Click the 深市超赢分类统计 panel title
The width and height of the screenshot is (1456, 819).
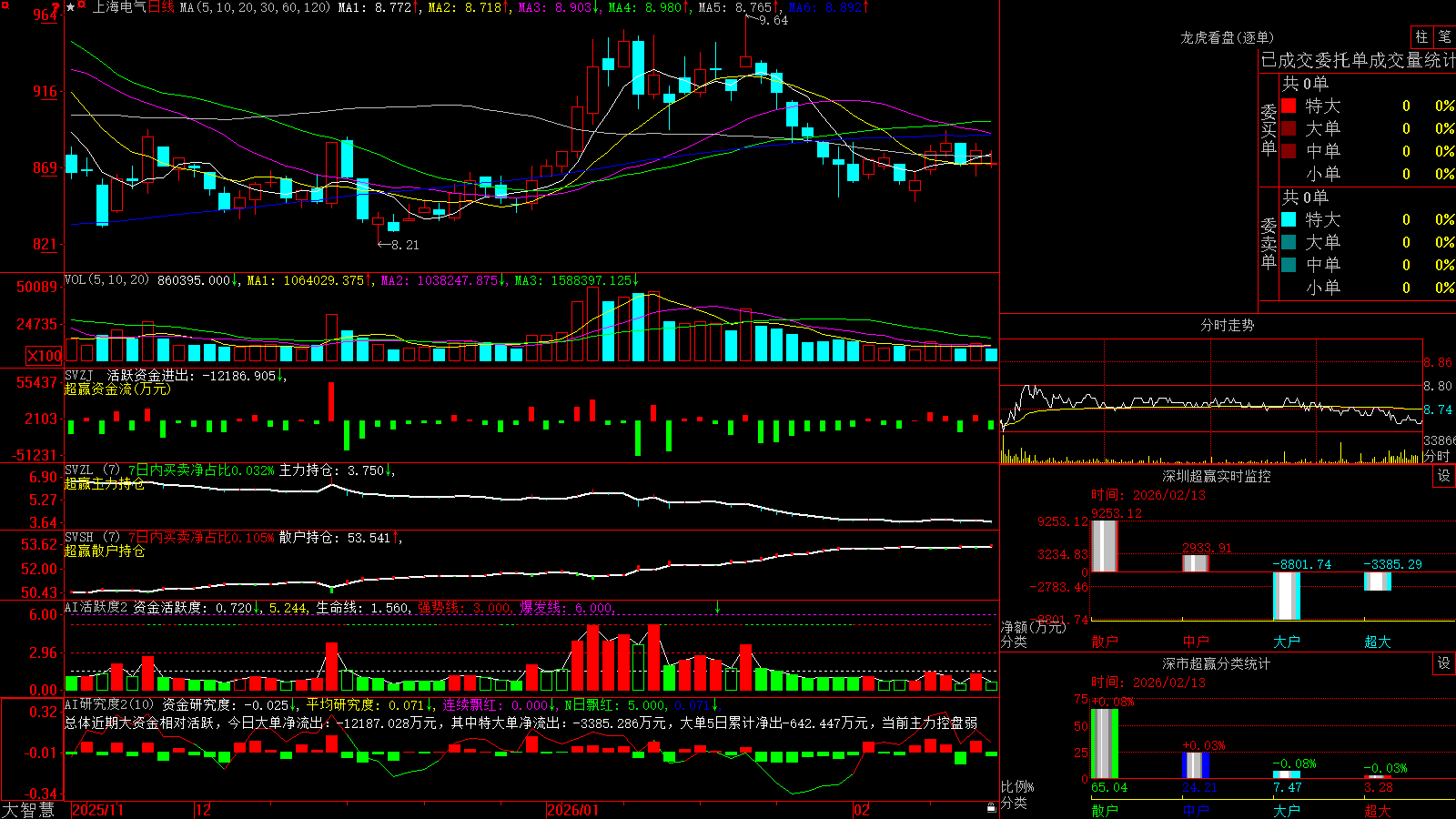click(x=1217, y=663)
